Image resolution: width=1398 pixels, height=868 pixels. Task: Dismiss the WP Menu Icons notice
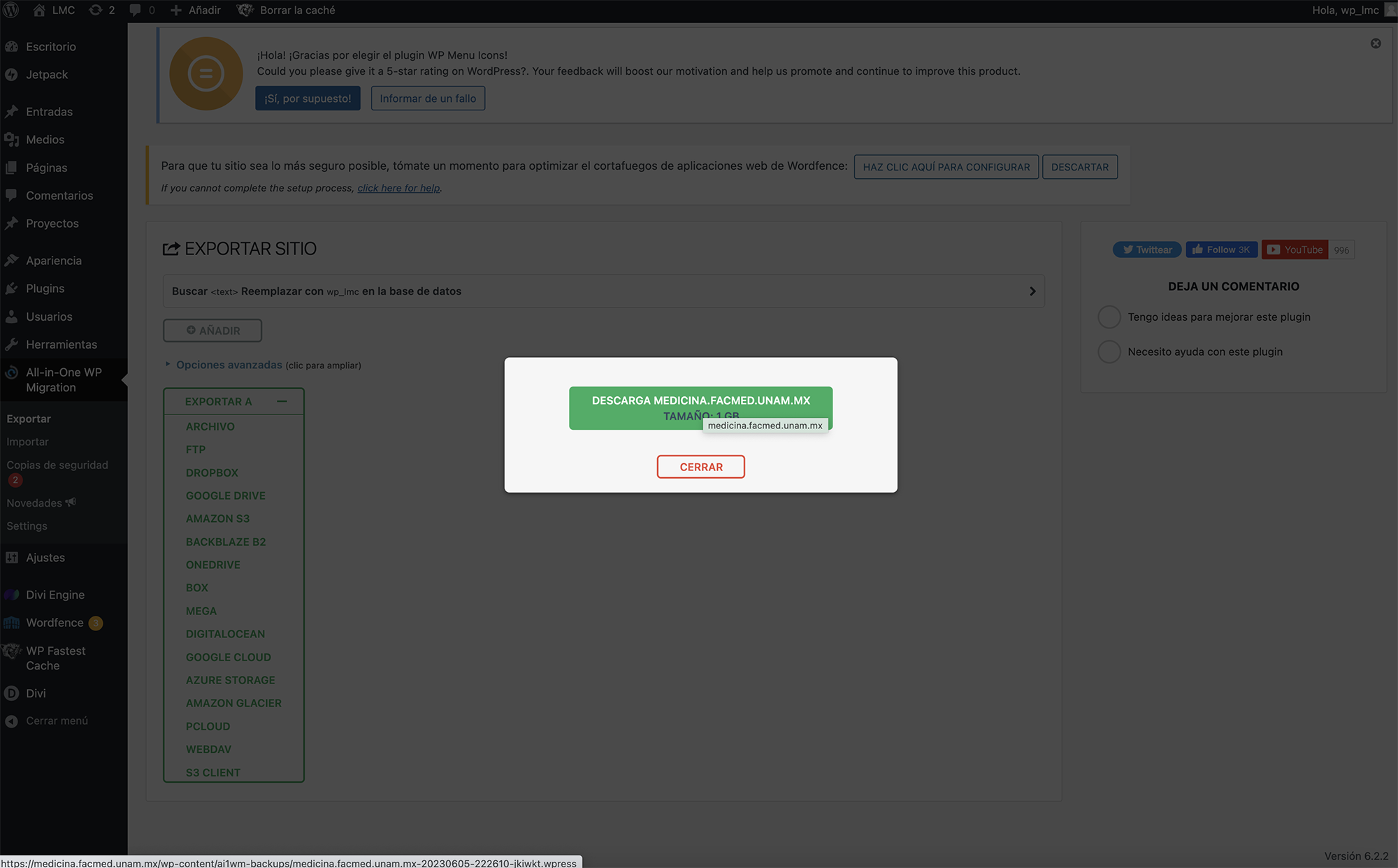(x=1376, y=43)
